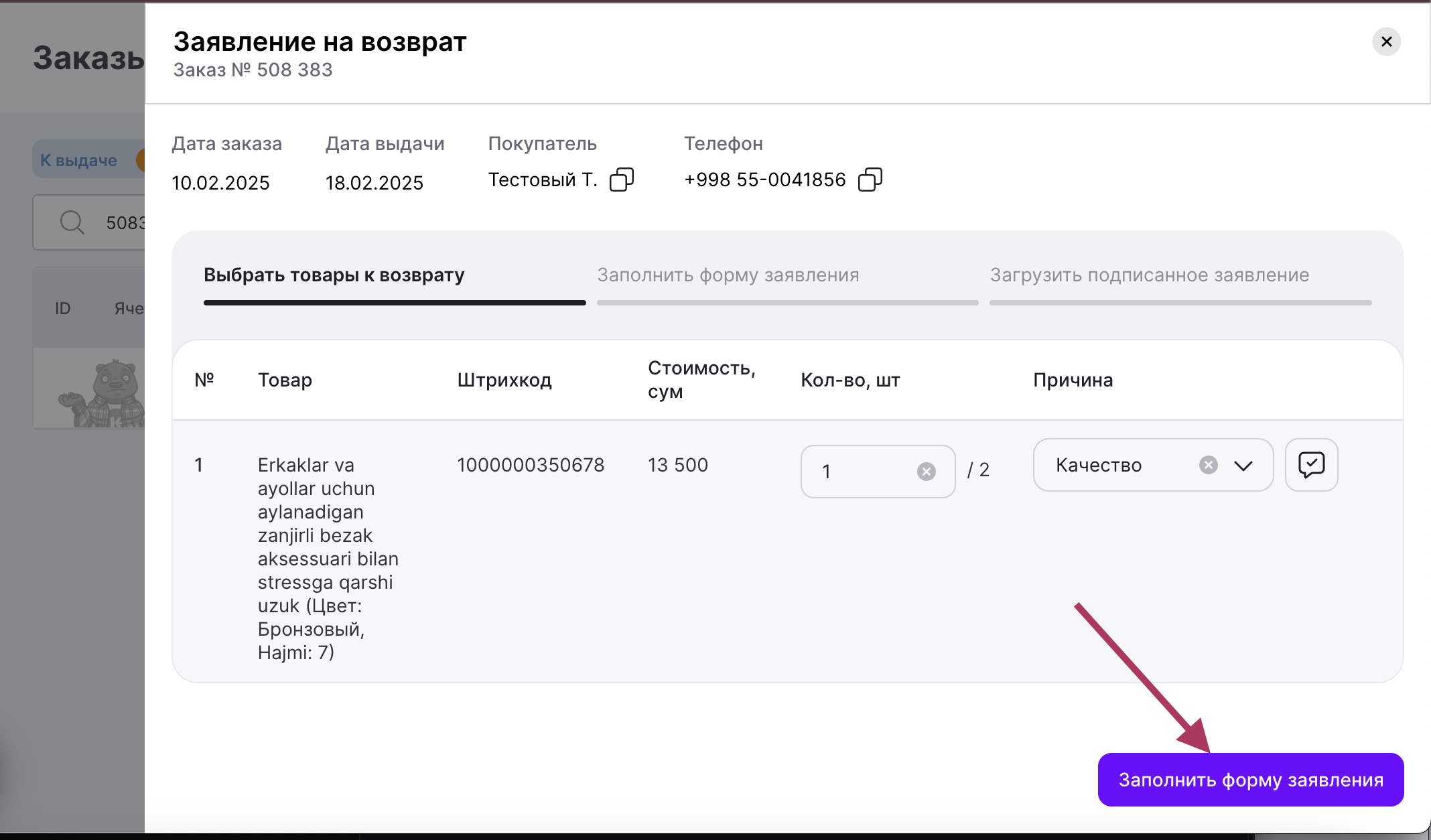Copy the phone number +998 55-0041856
This screenshot has width=1431, height=840.
870,180
